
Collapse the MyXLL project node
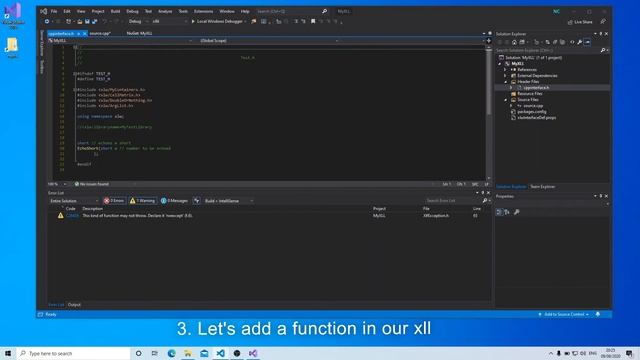tap(500, 64)
